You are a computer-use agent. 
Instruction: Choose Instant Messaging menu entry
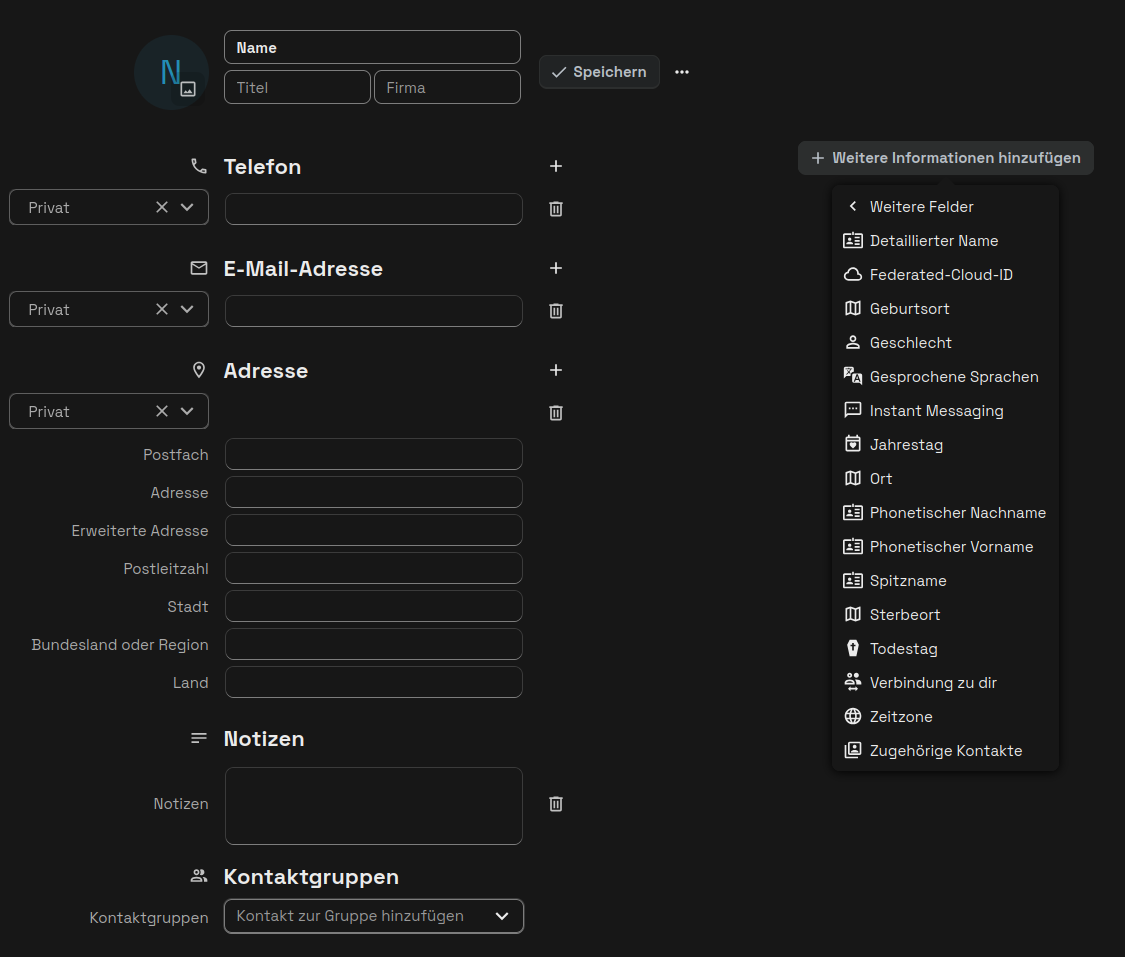tap(936, 411)
